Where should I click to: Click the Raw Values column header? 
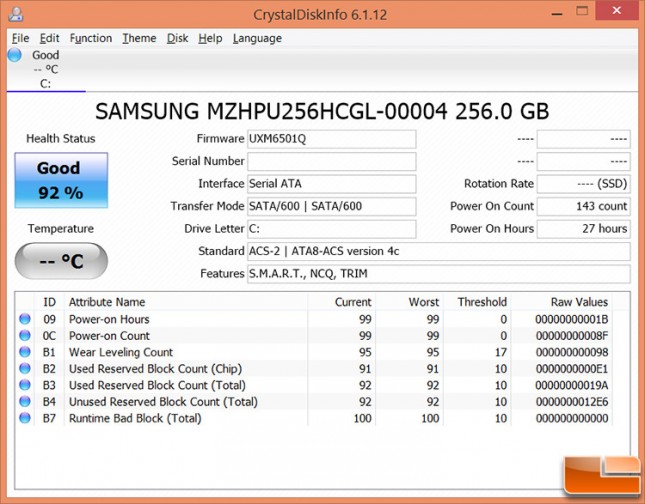point(561,302)
